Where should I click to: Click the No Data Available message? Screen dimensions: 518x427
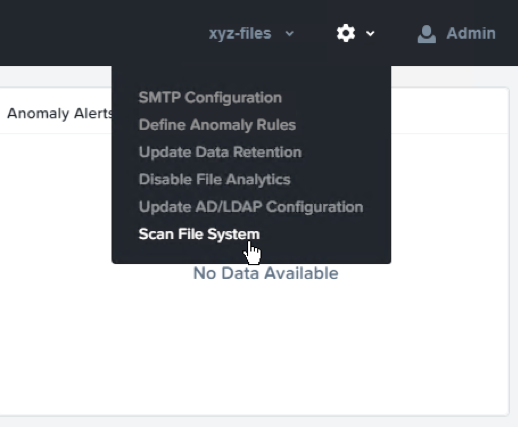tap(266, 273)
